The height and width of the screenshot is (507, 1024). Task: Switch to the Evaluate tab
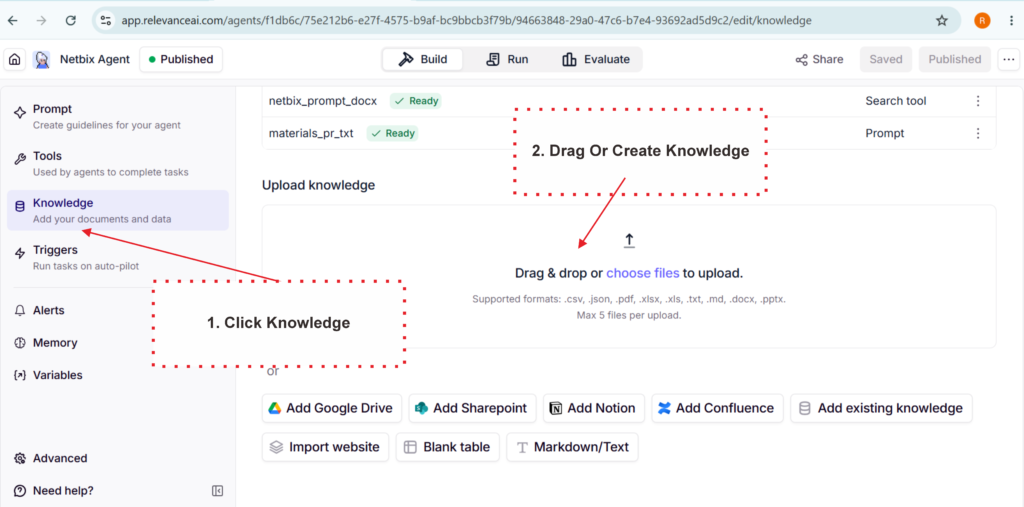coord(596,59)
